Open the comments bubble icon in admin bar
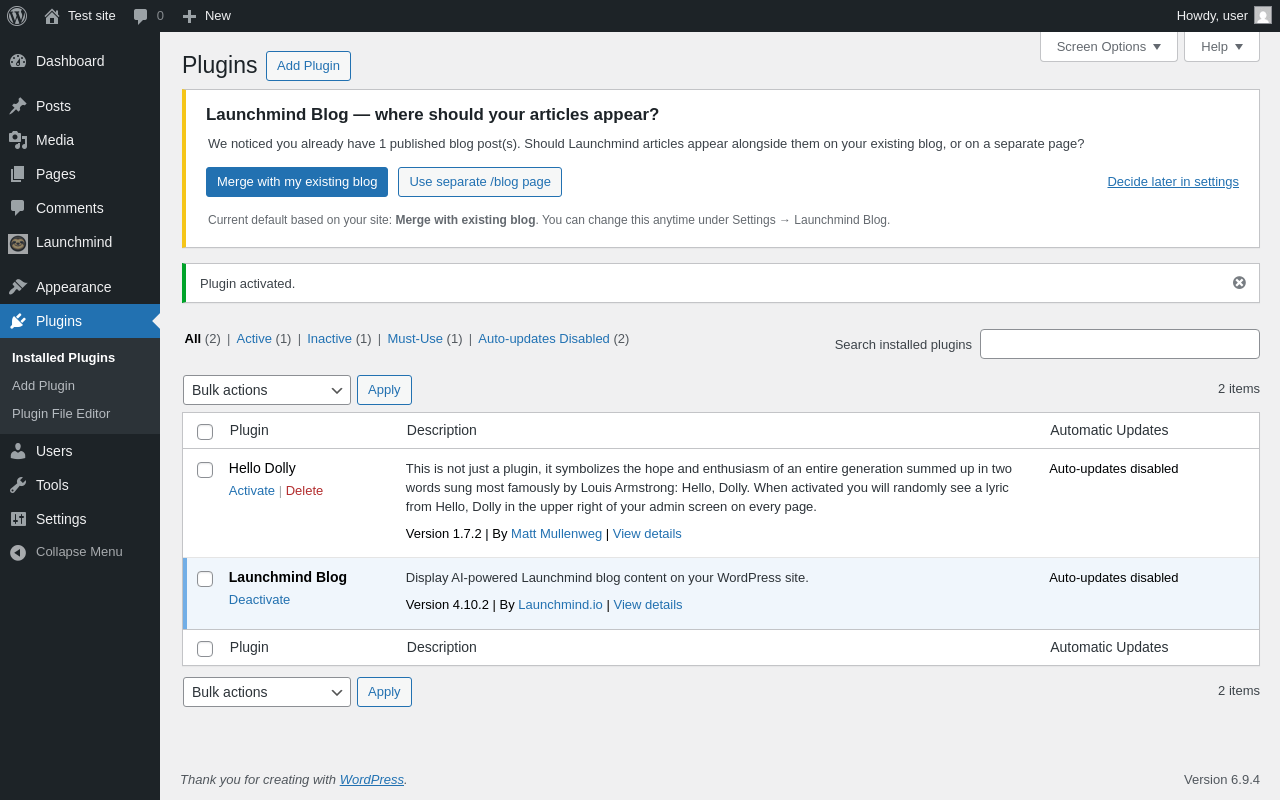Image resolution: width=1280 pixels, height=800 pixels. (x=141, y=16)
